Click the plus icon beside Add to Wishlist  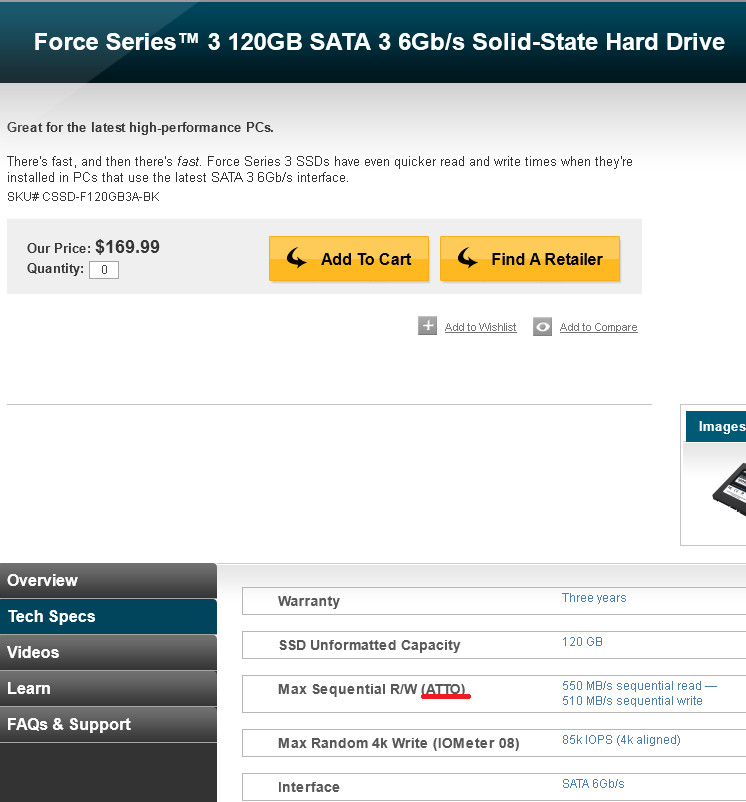(427, 326)
